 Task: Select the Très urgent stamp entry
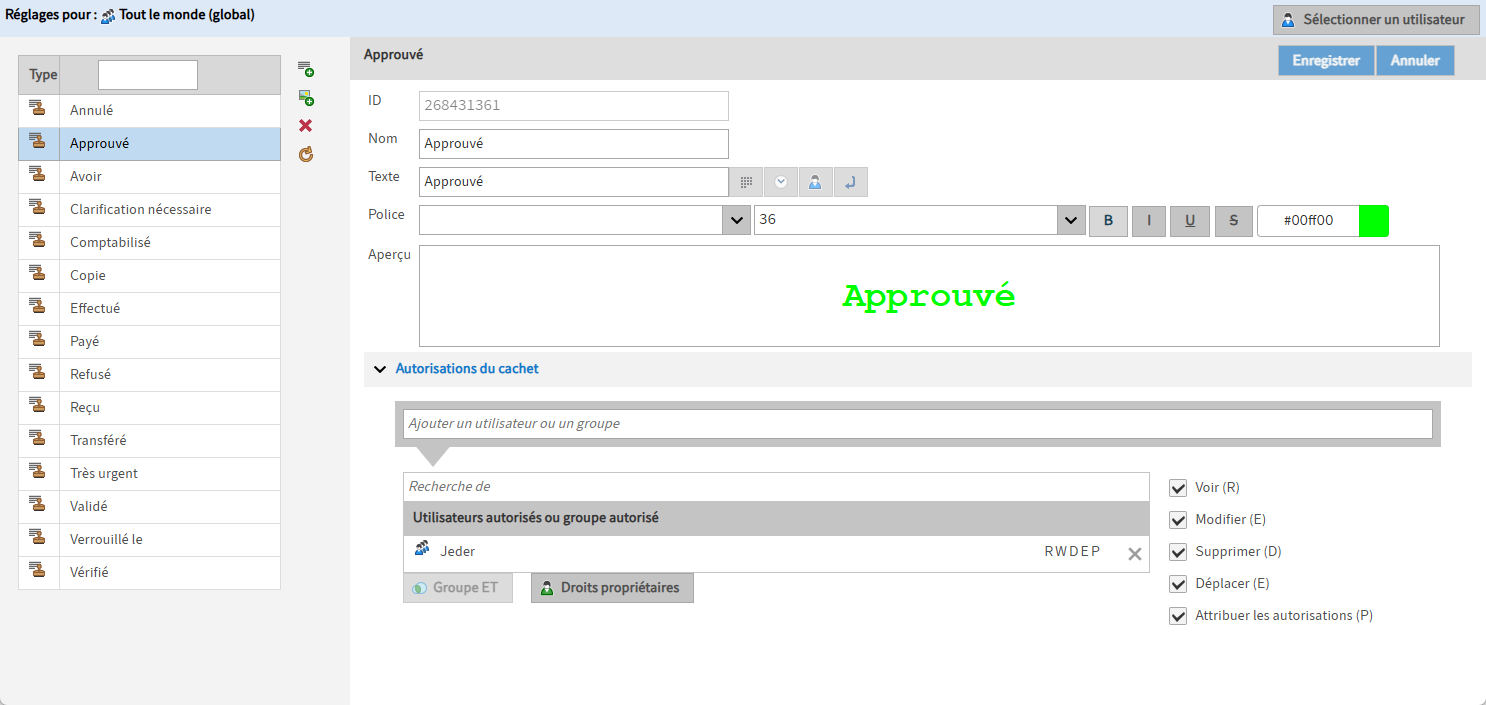(104, 473)
